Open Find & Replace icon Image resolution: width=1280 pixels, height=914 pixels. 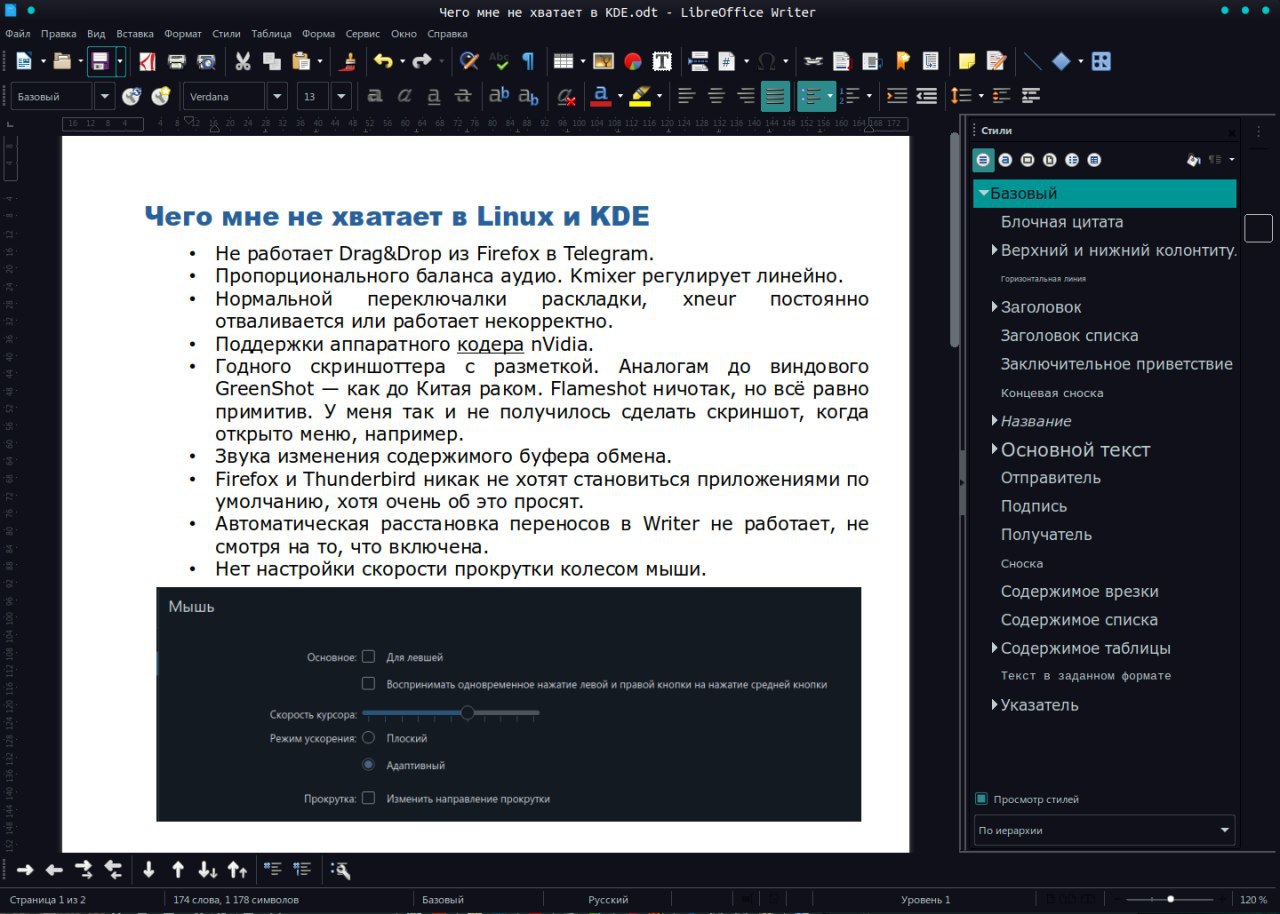(469, 62)
